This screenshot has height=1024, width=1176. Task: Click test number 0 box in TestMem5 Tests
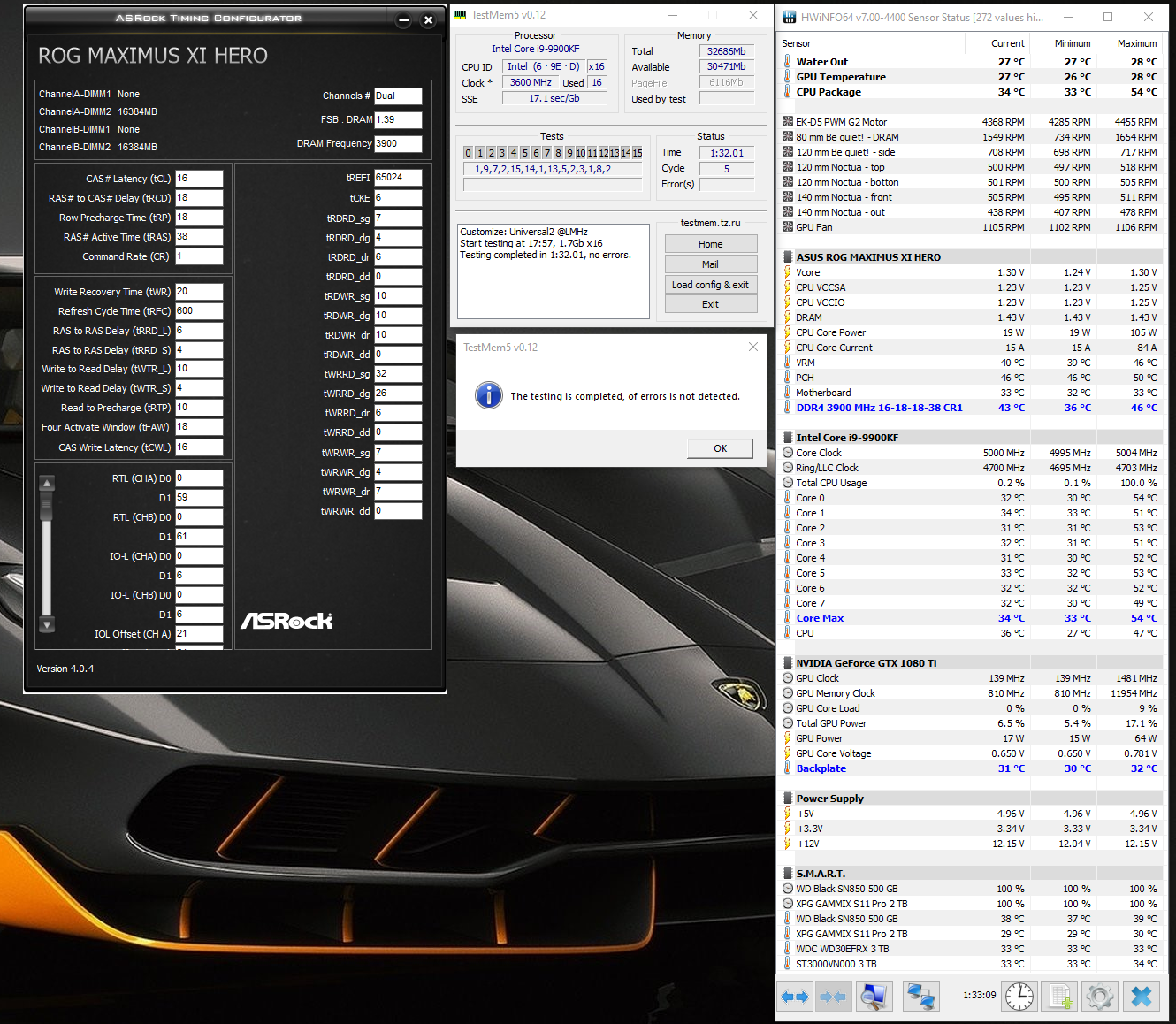[469, 153]
